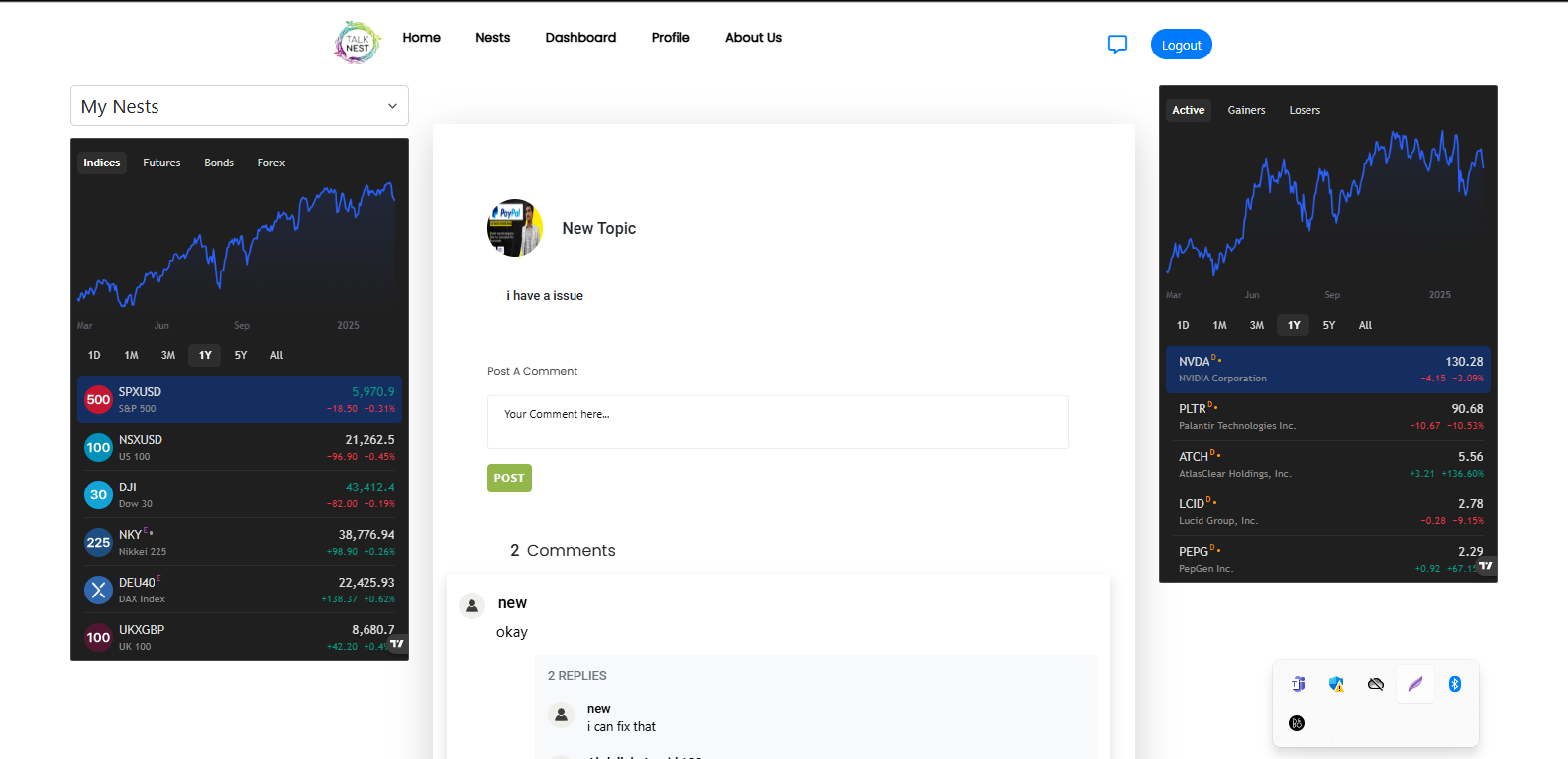Click the DAX Index X icon
1568x759 pixels.
click(98, 591)
